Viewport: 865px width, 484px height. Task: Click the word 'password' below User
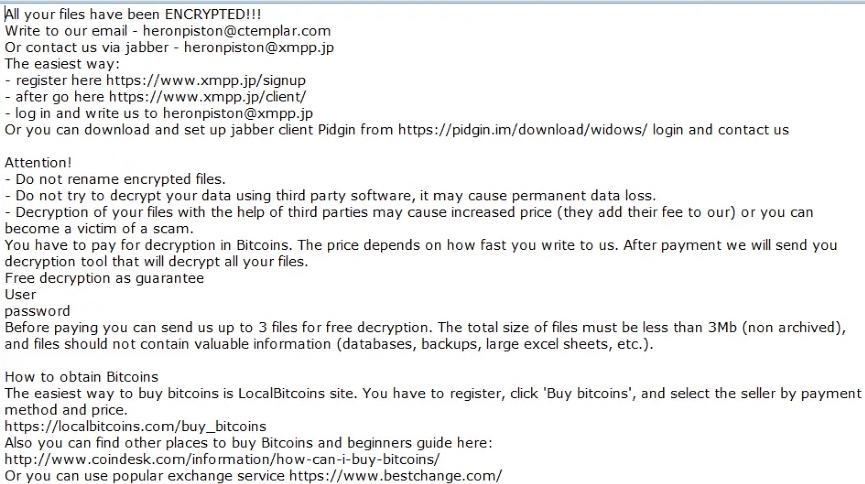tap(38, 311)
